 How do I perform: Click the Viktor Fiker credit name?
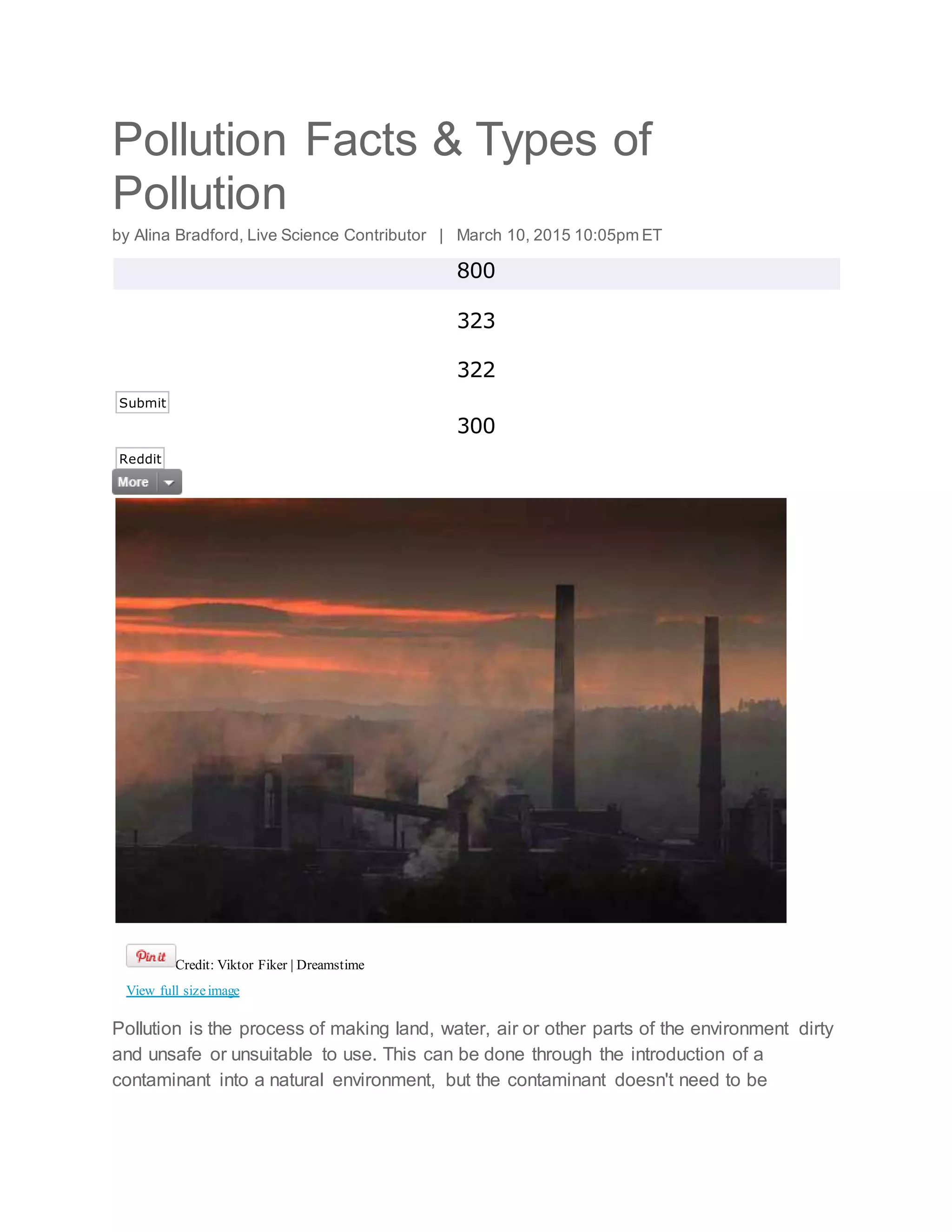click(252, 965)
